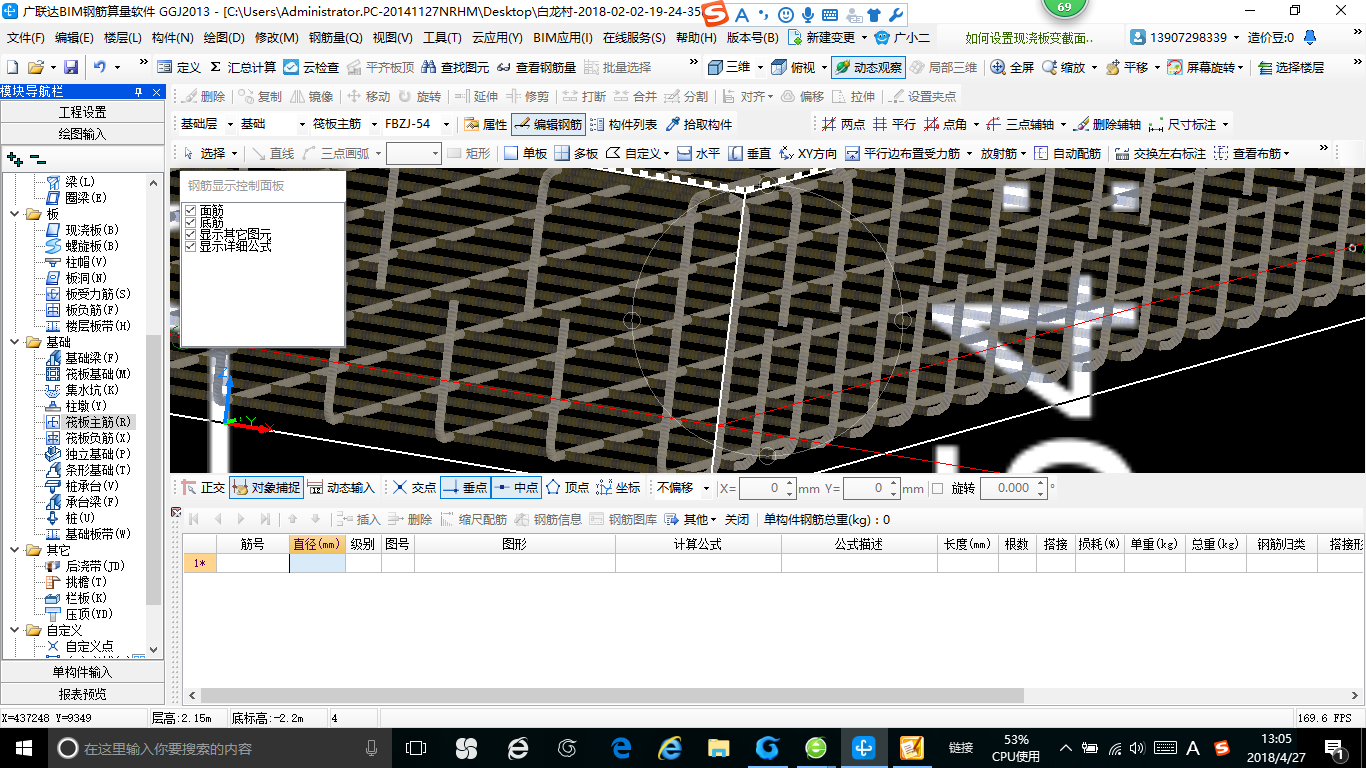Open the 工具(T) menu
The height and width of the screenshot is (768, 1366).
pyautogui.click(x=442, y=38)
